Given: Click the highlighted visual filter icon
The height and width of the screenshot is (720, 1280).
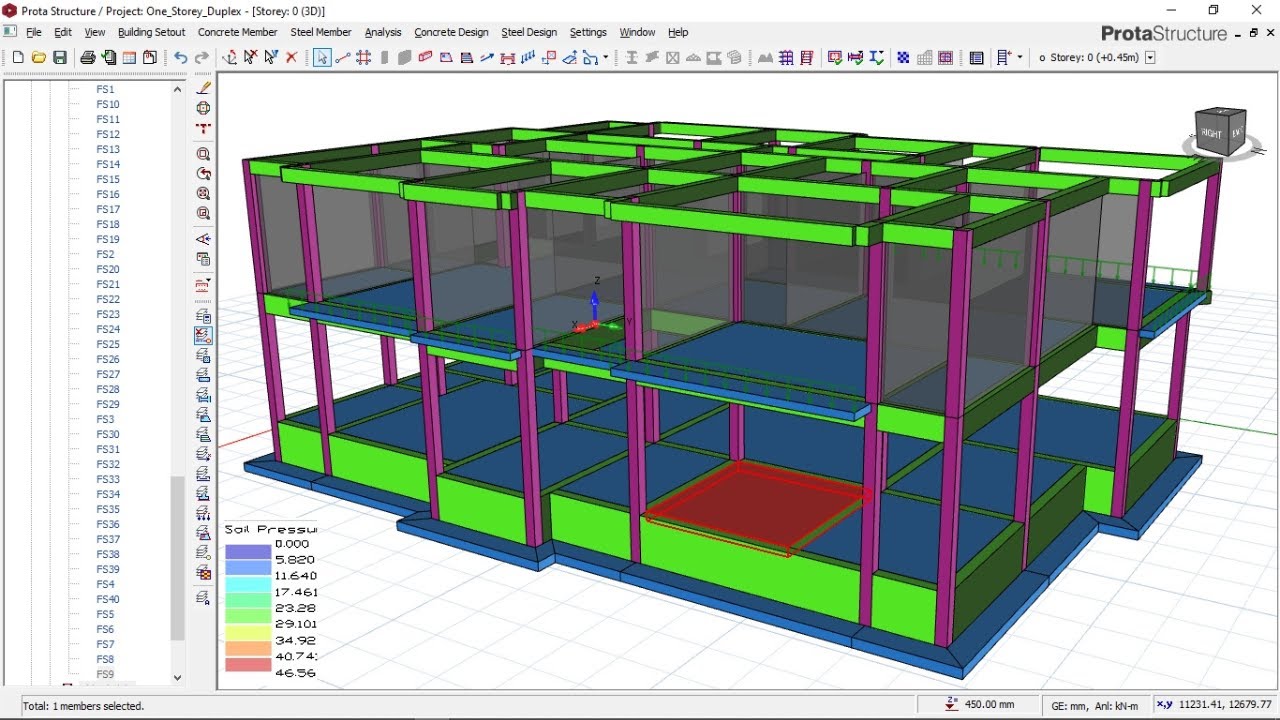Looking at the screenshot, I should (x=204, y=336).
